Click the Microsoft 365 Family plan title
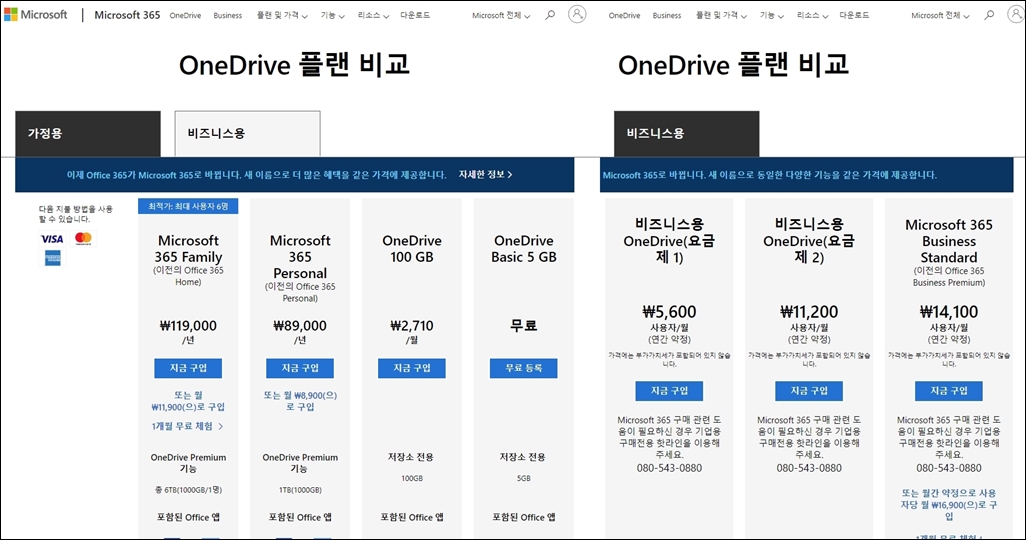The image size is (1026, 540). coord(188,249)
